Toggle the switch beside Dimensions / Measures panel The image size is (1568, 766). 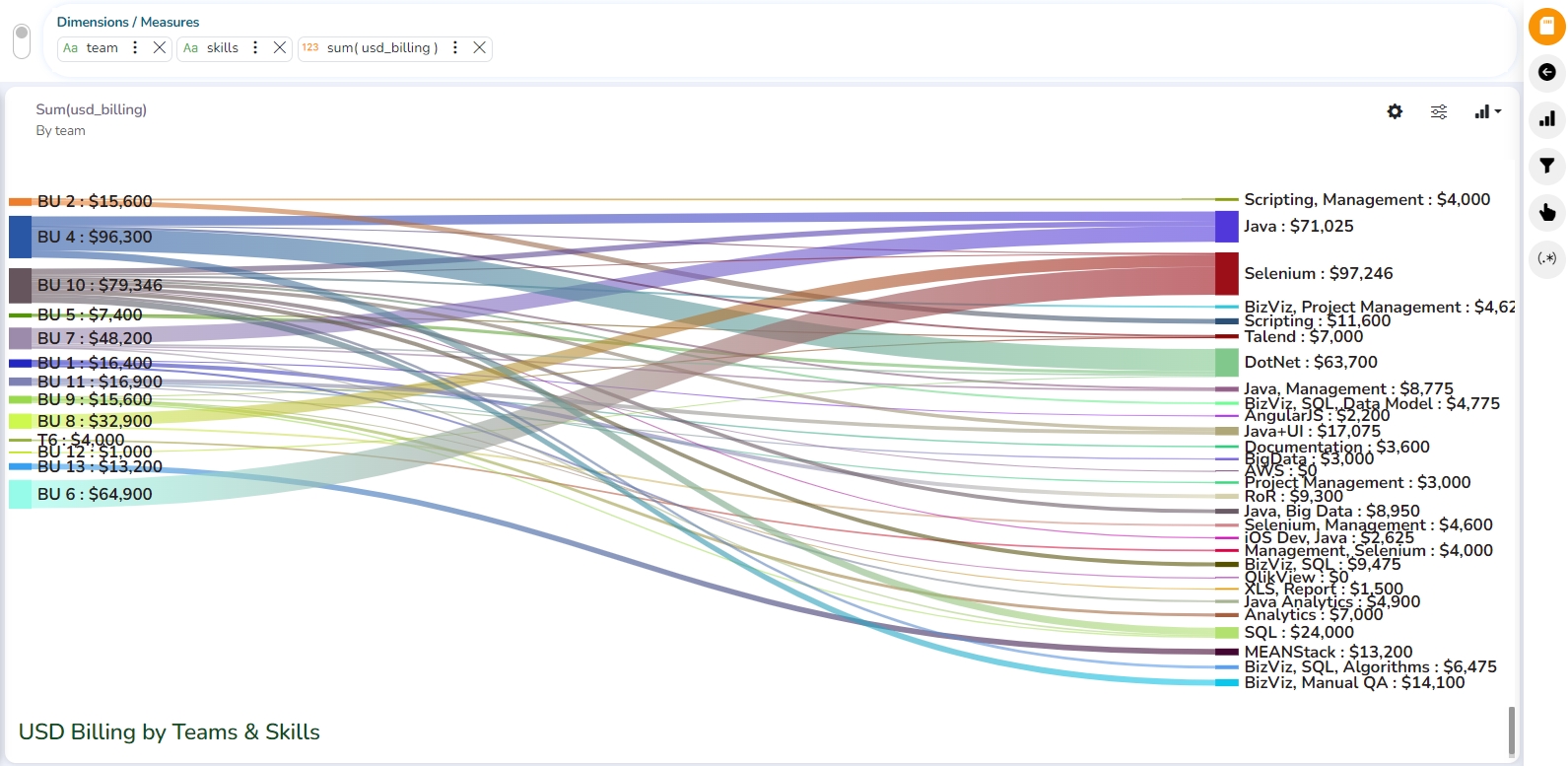22,41
